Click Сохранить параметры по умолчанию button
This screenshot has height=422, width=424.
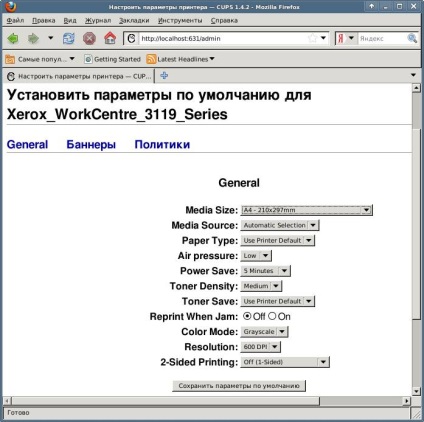point(239,386)
